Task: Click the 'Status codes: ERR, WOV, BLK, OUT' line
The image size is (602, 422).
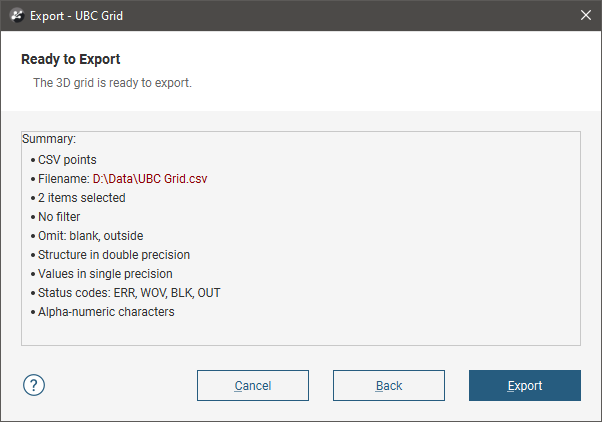Action: pyautogui.click(x=124, y=293)
